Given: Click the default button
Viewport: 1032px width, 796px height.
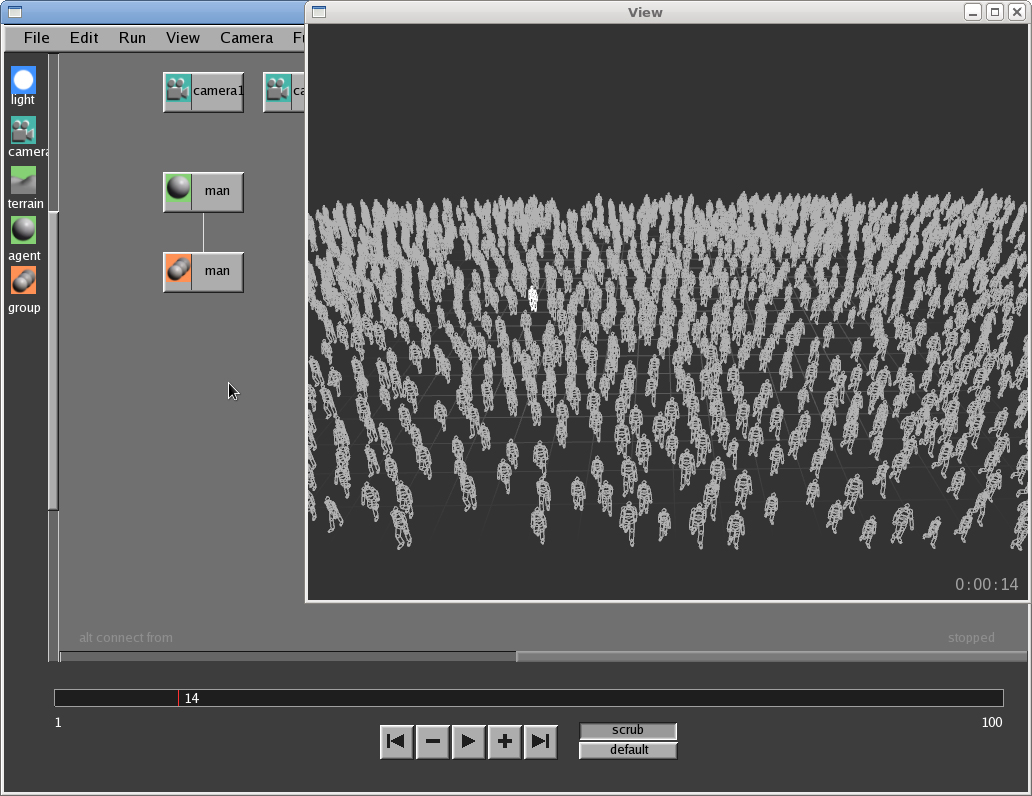Looking at the screenshot, I should point(628,750).
